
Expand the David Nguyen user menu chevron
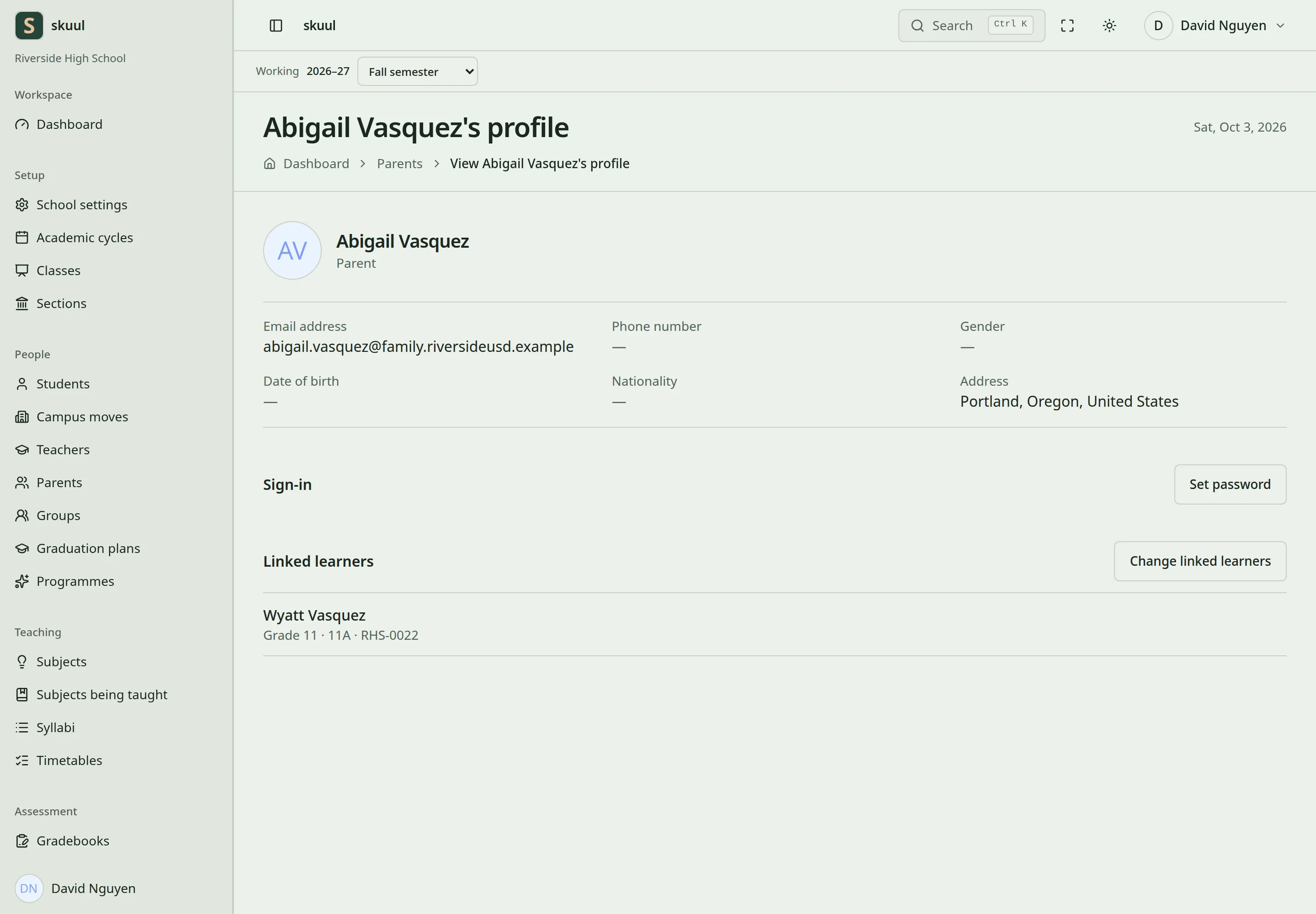pos(1280,25)
